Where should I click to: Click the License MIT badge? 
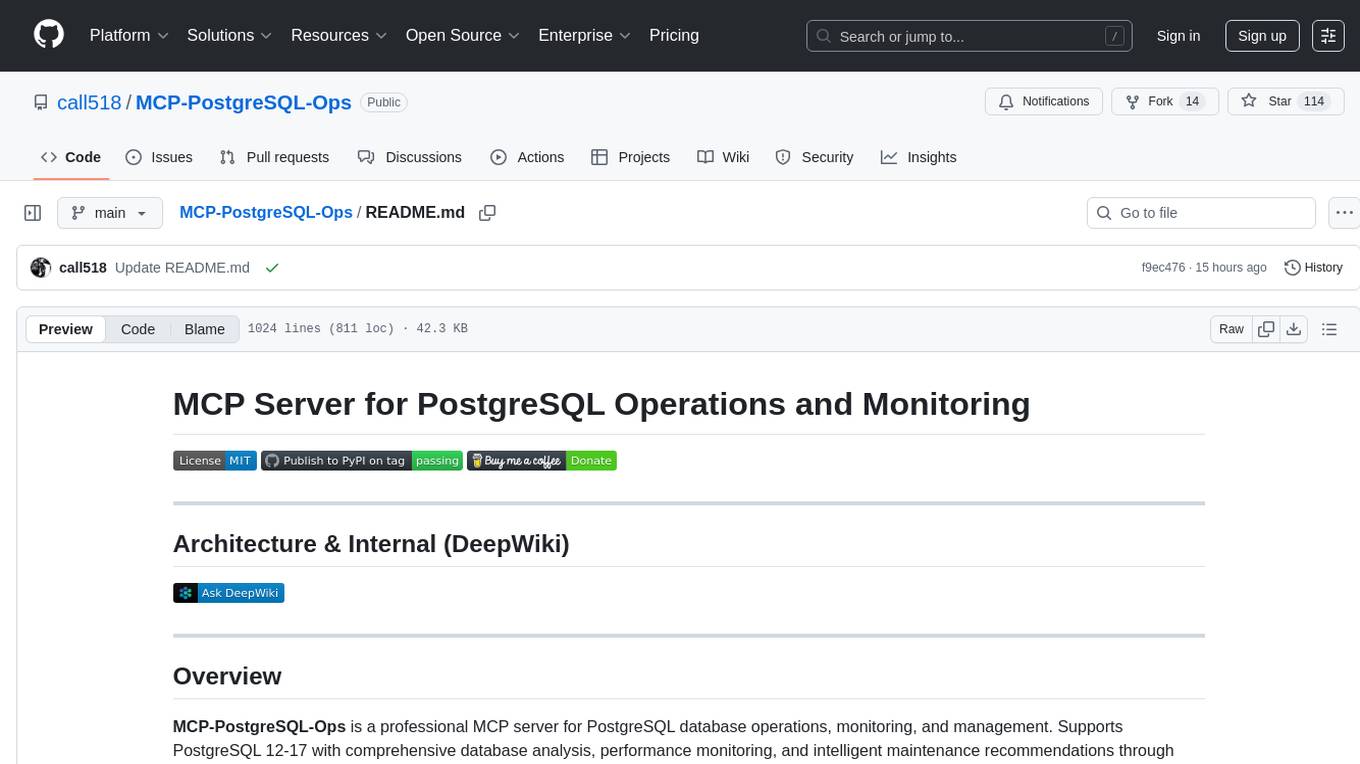click(x=215, y=461)
